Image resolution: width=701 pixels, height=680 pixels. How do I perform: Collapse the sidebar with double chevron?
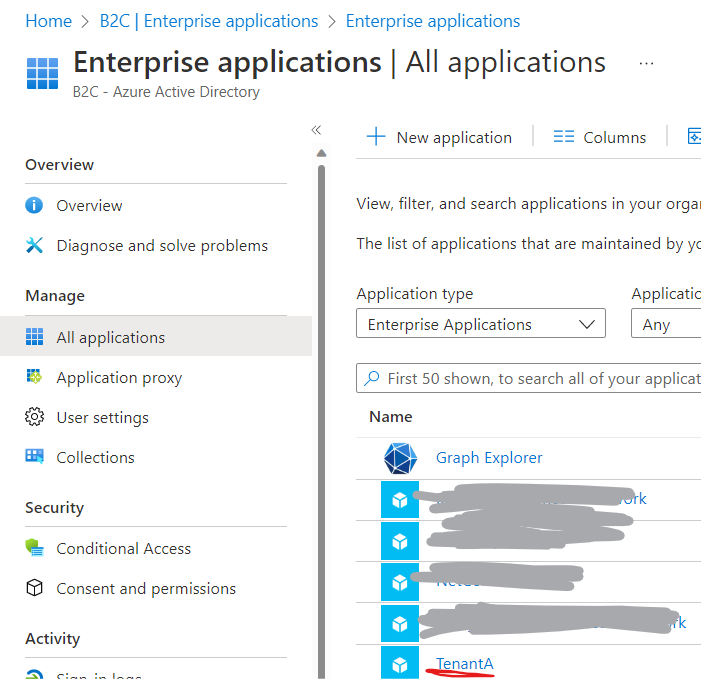point(316,130)
